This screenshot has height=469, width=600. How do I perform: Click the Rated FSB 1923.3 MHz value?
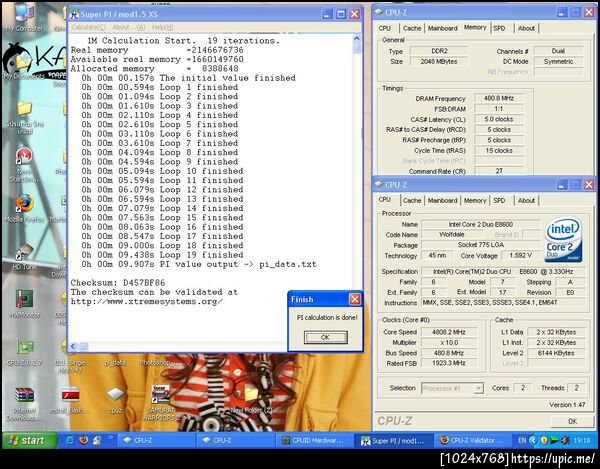pos(449,363)
